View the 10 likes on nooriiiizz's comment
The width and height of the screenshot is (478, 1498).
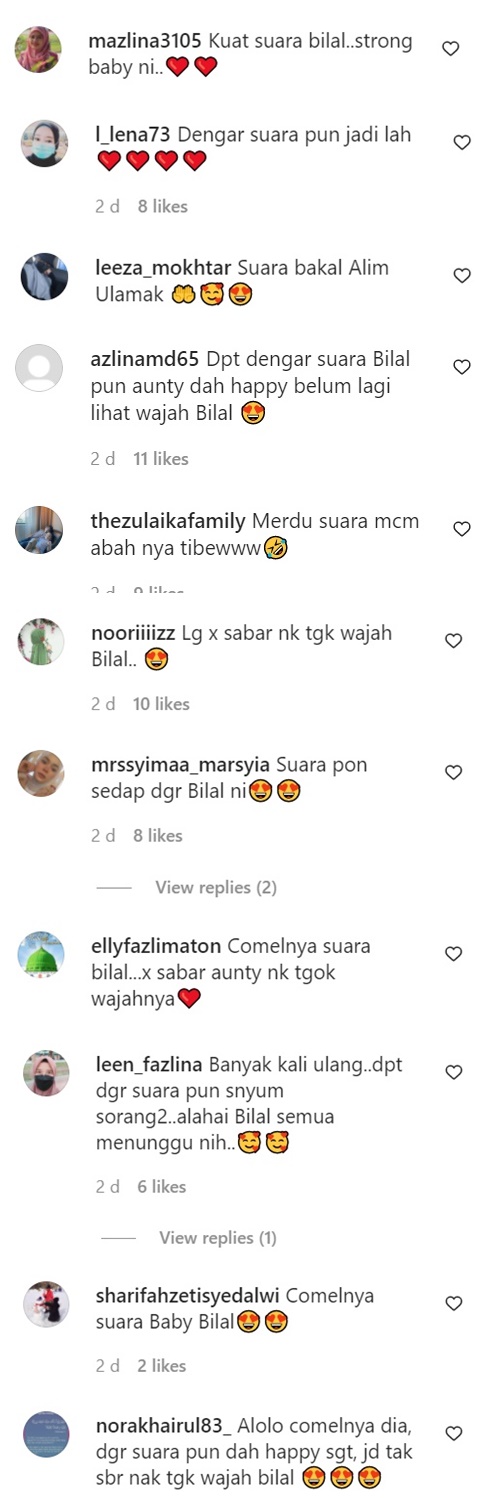point(161,704)
